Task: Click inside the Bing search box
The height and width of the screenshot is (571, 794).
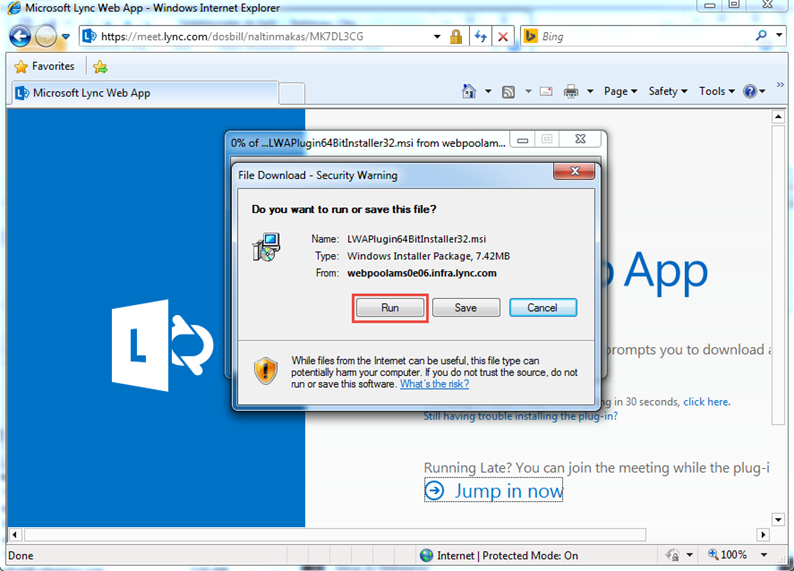Action: (x=640, y=37)
